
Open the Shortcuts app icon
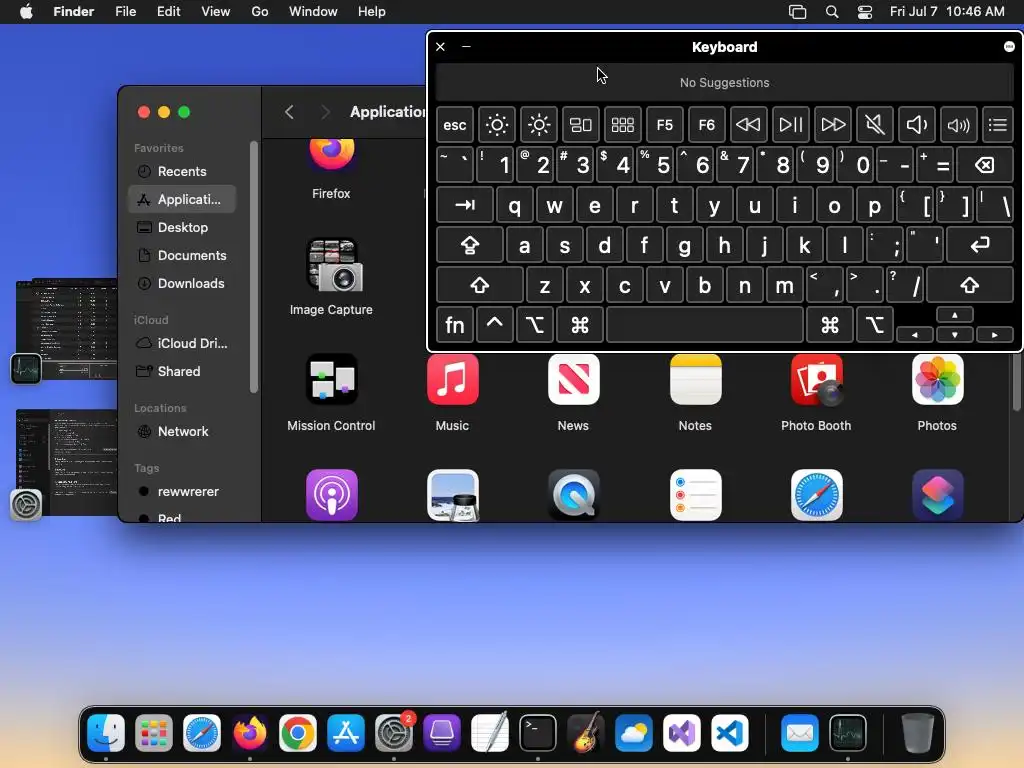[x=937, y=495]
